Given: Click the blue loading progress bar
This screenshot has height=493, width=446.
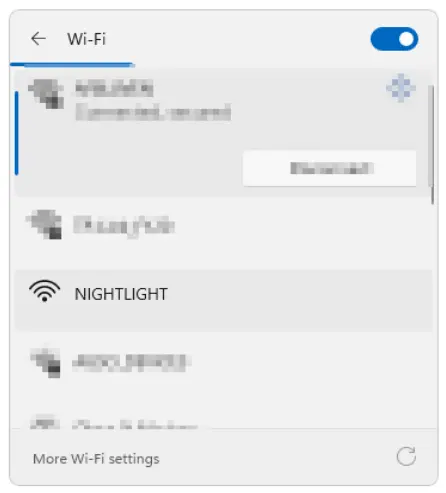Looking at the screenshot, I should [72, 65].
